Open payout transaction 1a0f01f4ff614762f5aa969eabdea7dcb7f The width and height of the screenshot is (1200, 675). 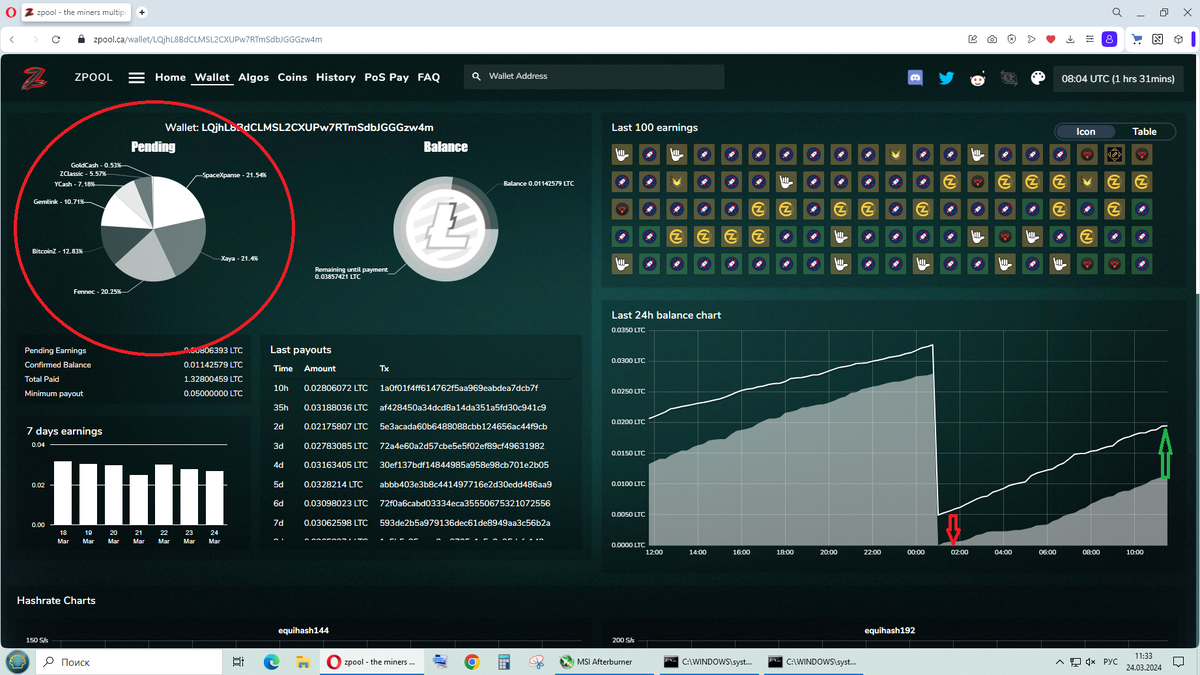pyautogui.click(x=459, y=388)
